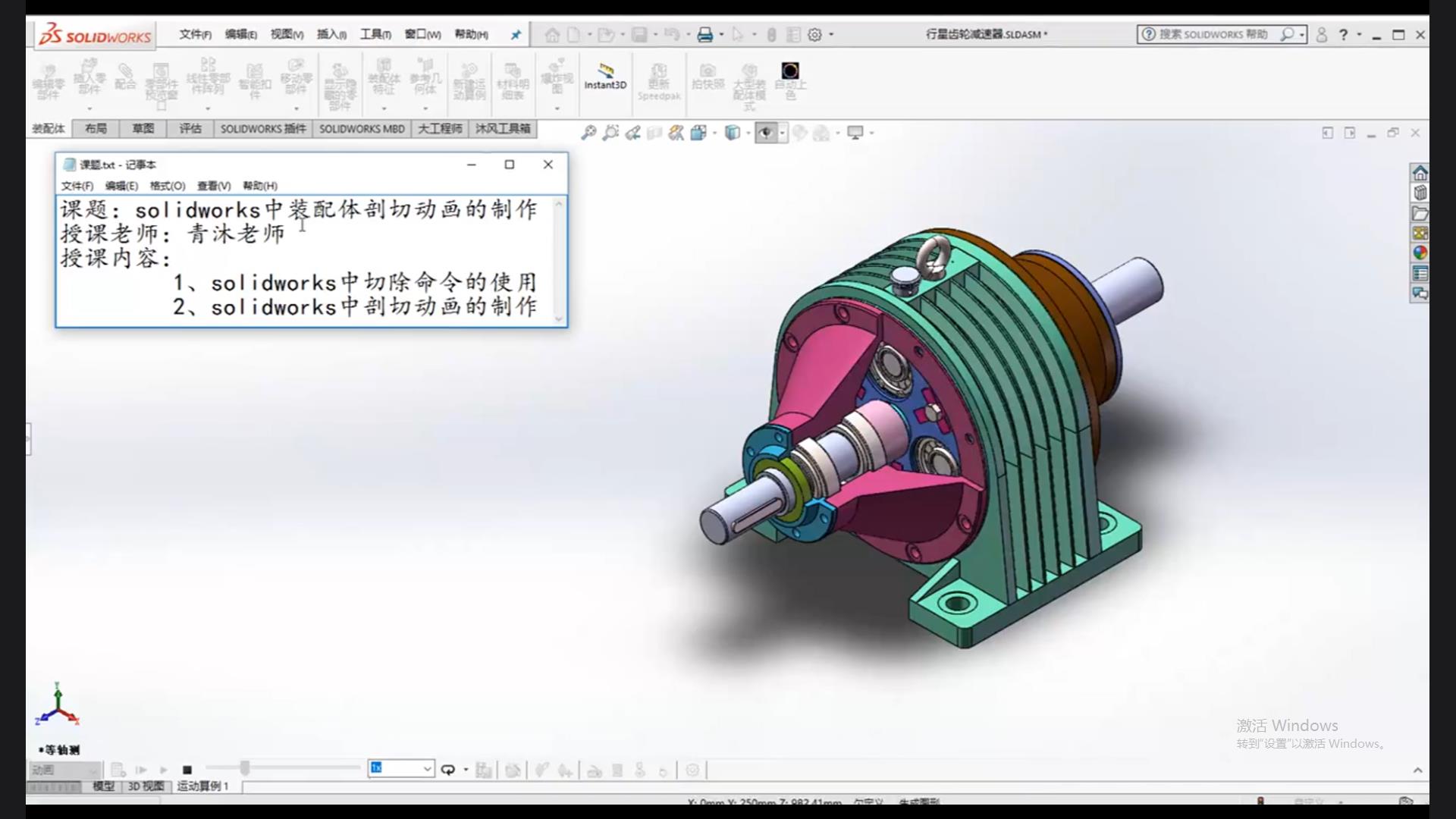The image size is (1456, 819).
Task: Open the 动画 study type dropdown
Action: pyautogui.click(x=64, y=770)
